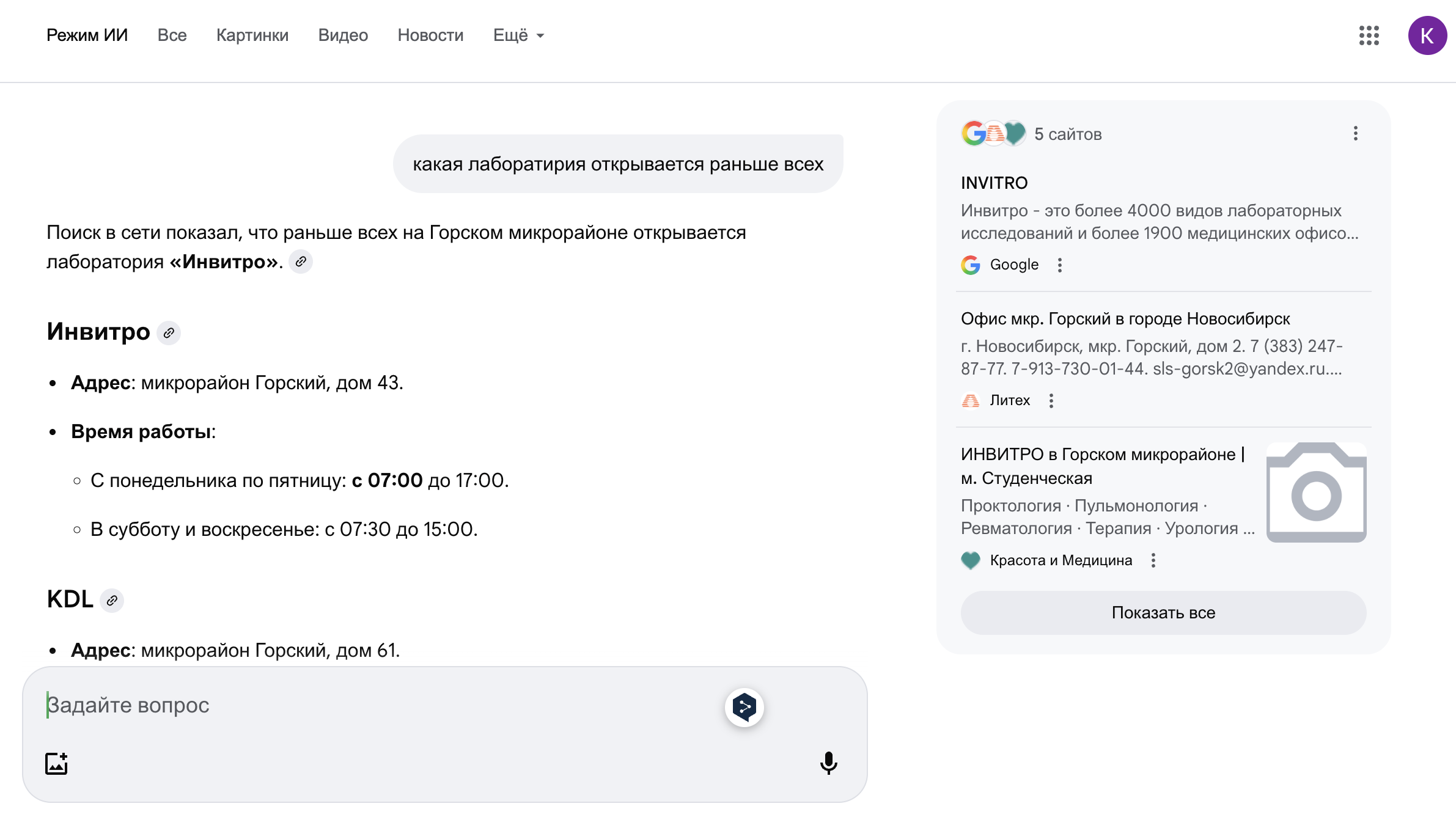The image size is (1456, 820).
Task: Click link icon after the «Инвитро» summary sentence
Action: tap(301, 262)
